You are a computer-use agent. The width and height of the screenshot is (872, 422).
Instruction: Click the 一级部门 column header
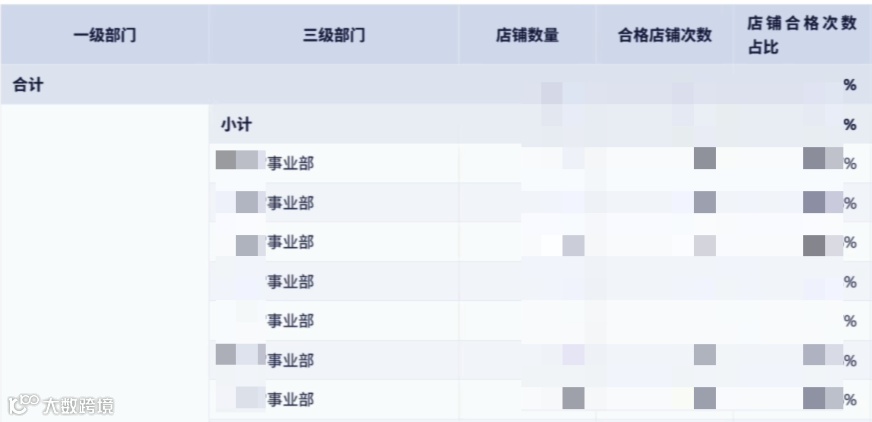click(x=105, y=35)
